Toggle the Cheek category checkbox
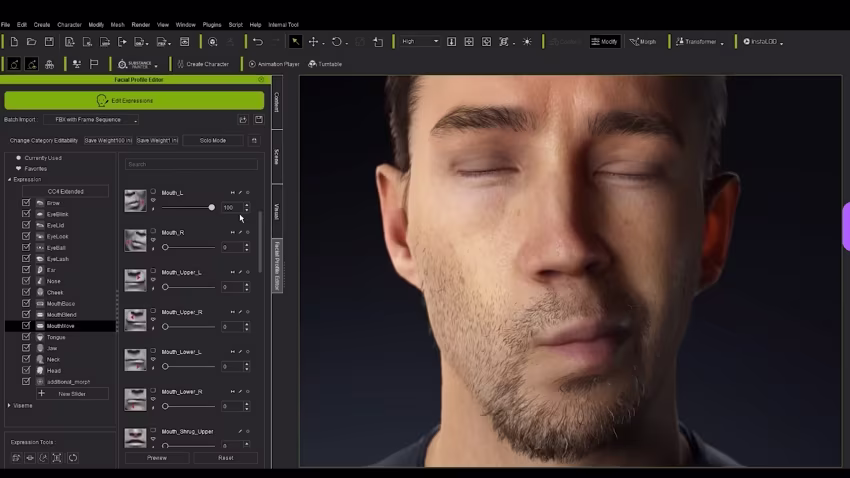The height and width of the screenshot is (478, 850). [26, 292]
